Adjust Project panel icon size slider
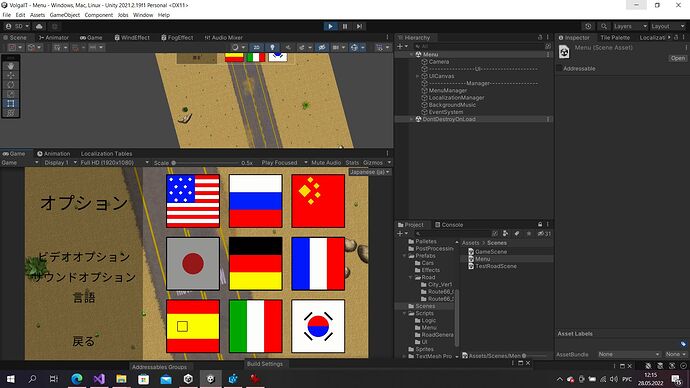This screenshot has height=388, width=690. tap(536, 356)
